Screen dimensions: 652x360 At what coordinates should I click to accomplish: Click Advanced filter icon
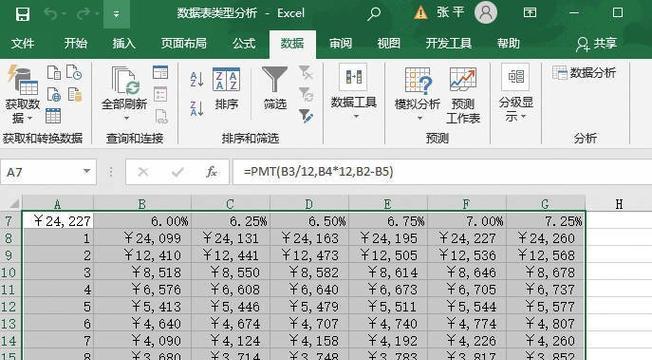click(306, 116)
